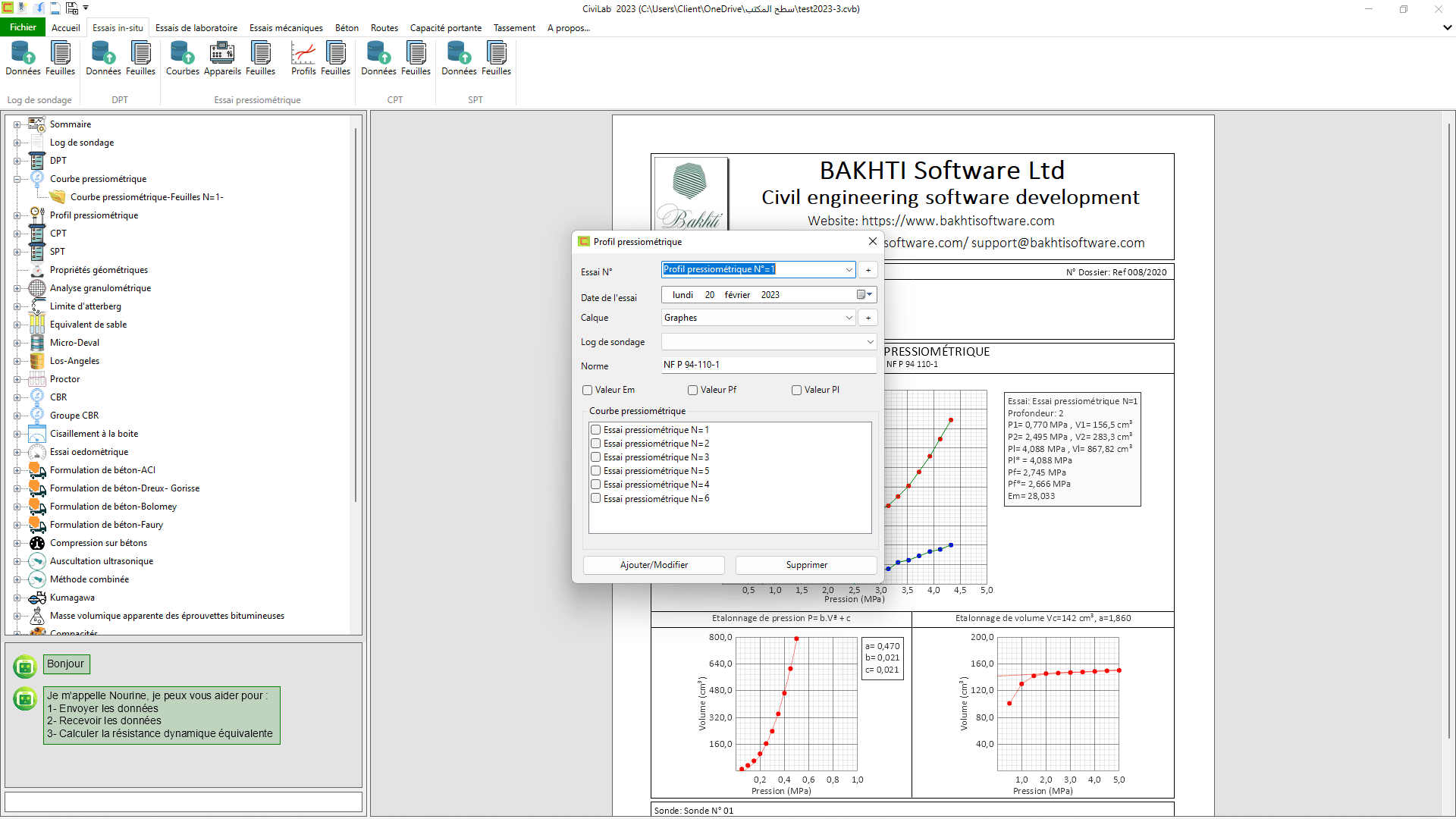The height and width of the screenshot is (819, 1456).
Task: Click Ajouter/Modifier button
Action: click(x=654, y=565)
